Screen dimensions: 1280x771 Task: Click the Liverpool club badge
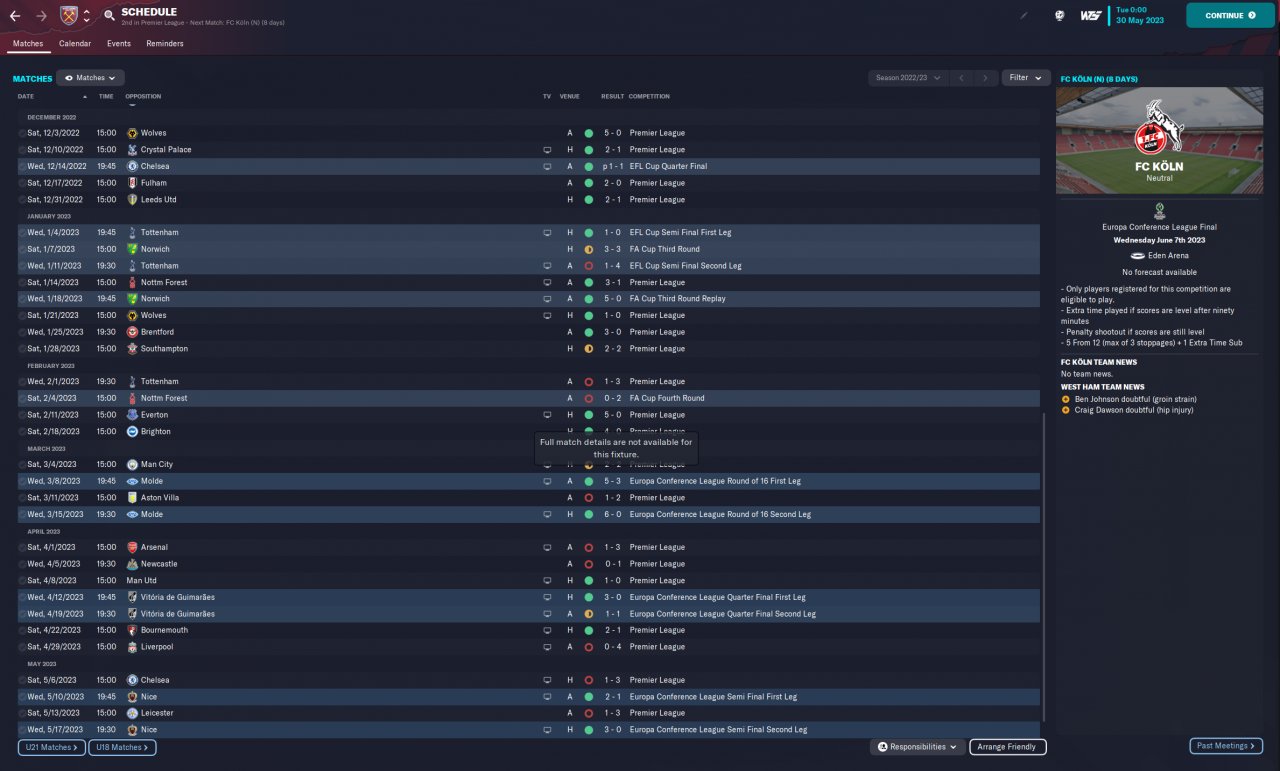(x=132, y=647)
